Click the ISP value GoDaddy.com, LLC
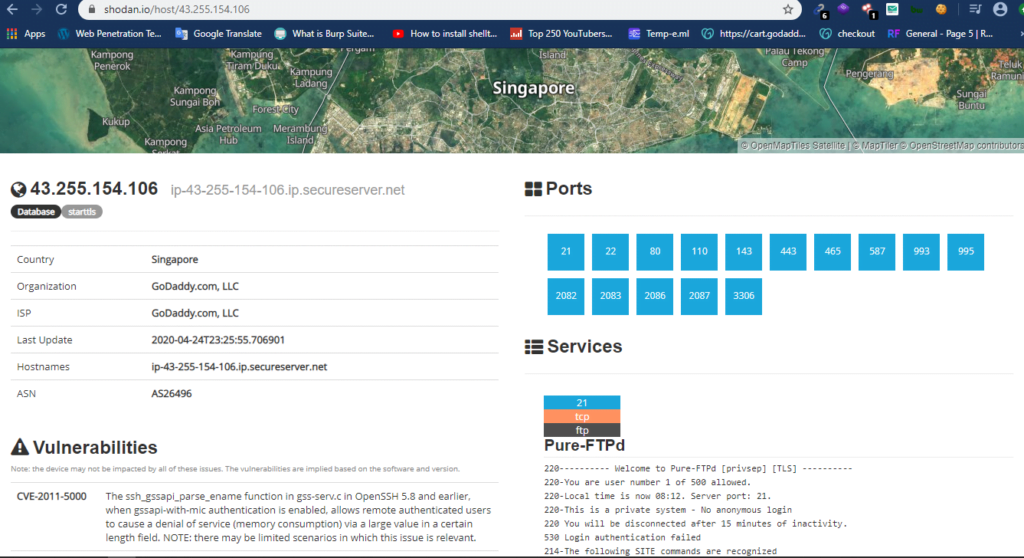The image size is (1024, 558). [x=195, y=313]
